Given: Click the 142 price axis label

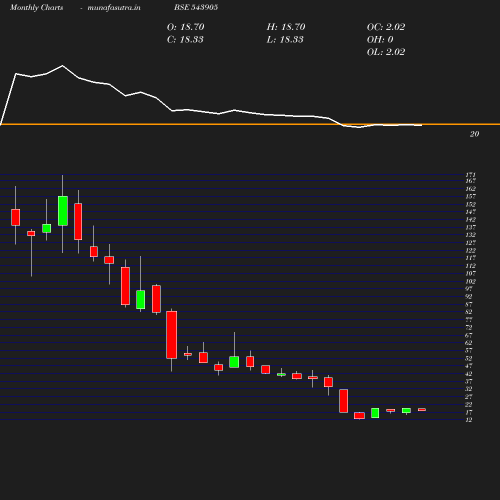Looking at the screenshot, I should click(x=471, y=220).
